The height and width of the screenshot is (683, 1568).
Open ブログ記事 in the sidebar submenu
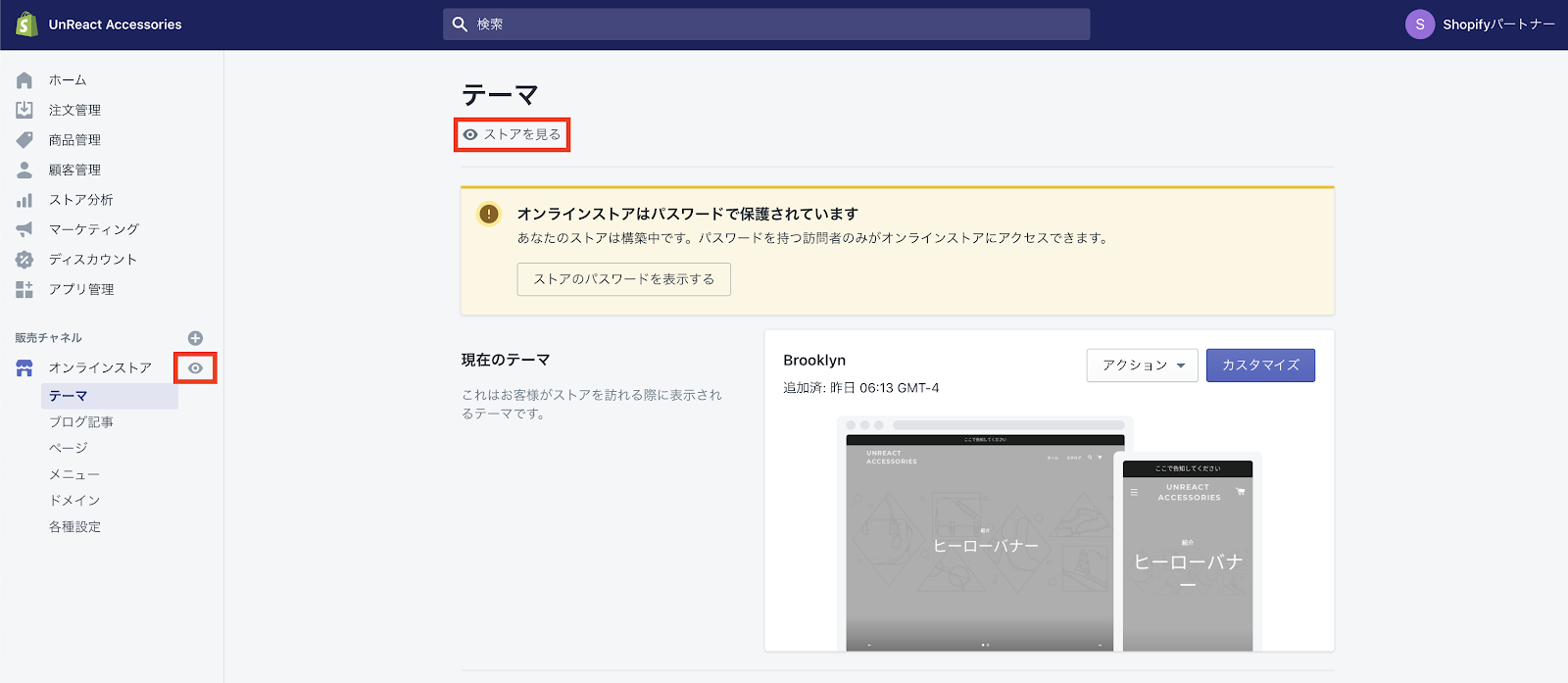pos(81,422)
